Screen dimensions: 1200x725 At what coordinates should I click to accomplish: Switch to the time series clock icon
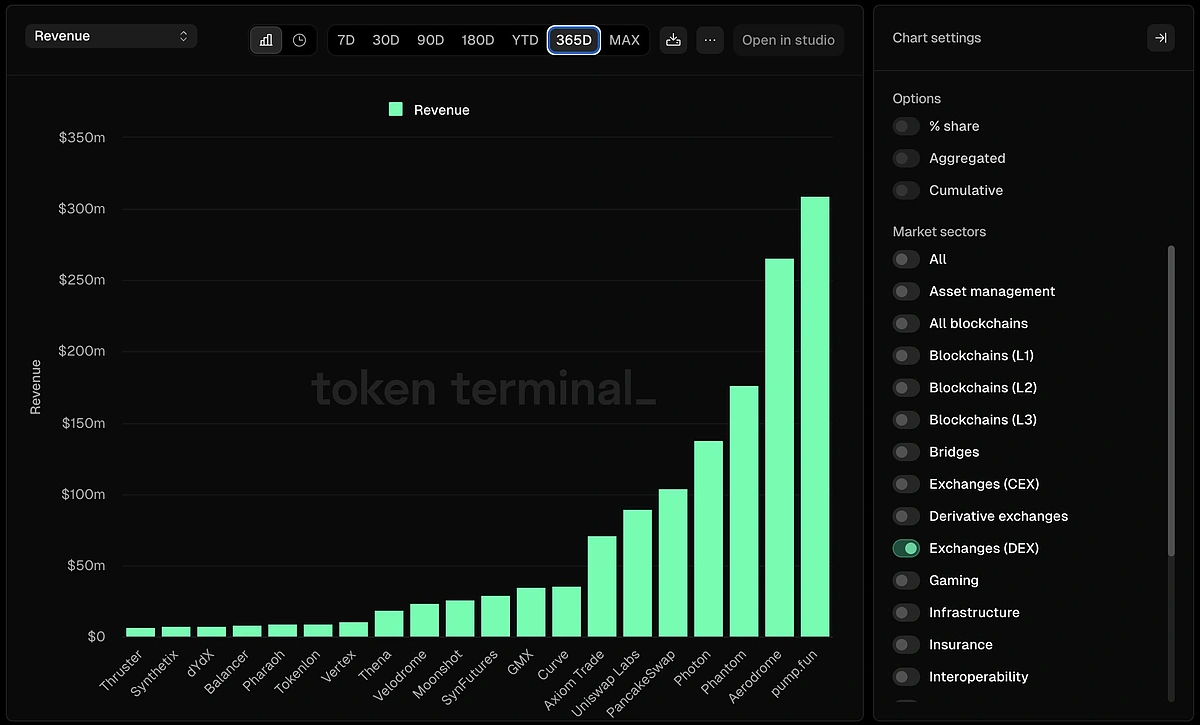299,40
